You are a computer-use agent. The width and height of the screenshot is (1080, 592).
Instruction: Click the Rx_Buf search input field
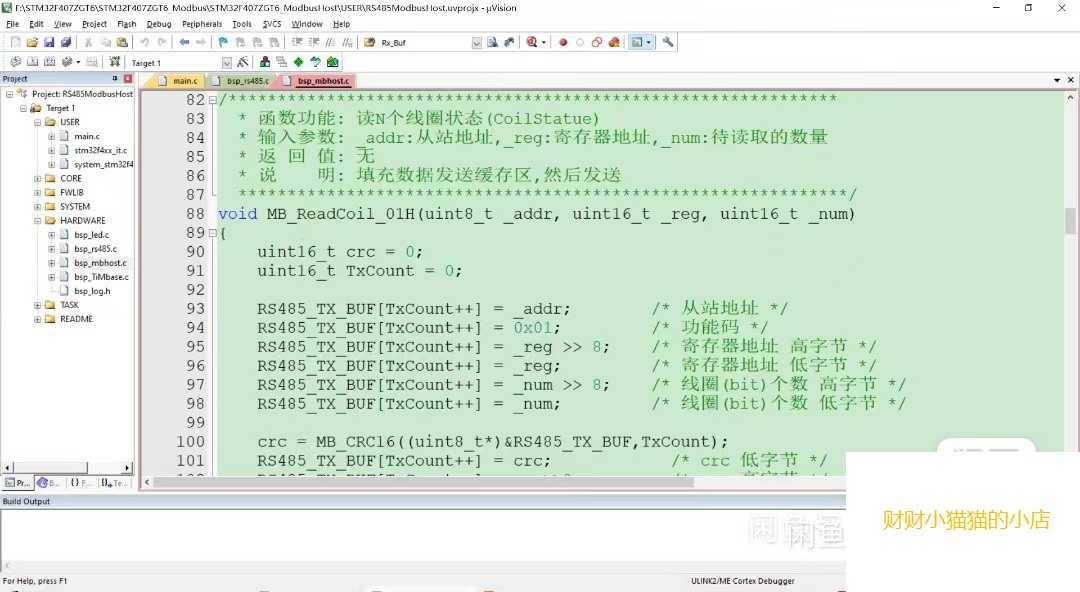click(426, 43)
